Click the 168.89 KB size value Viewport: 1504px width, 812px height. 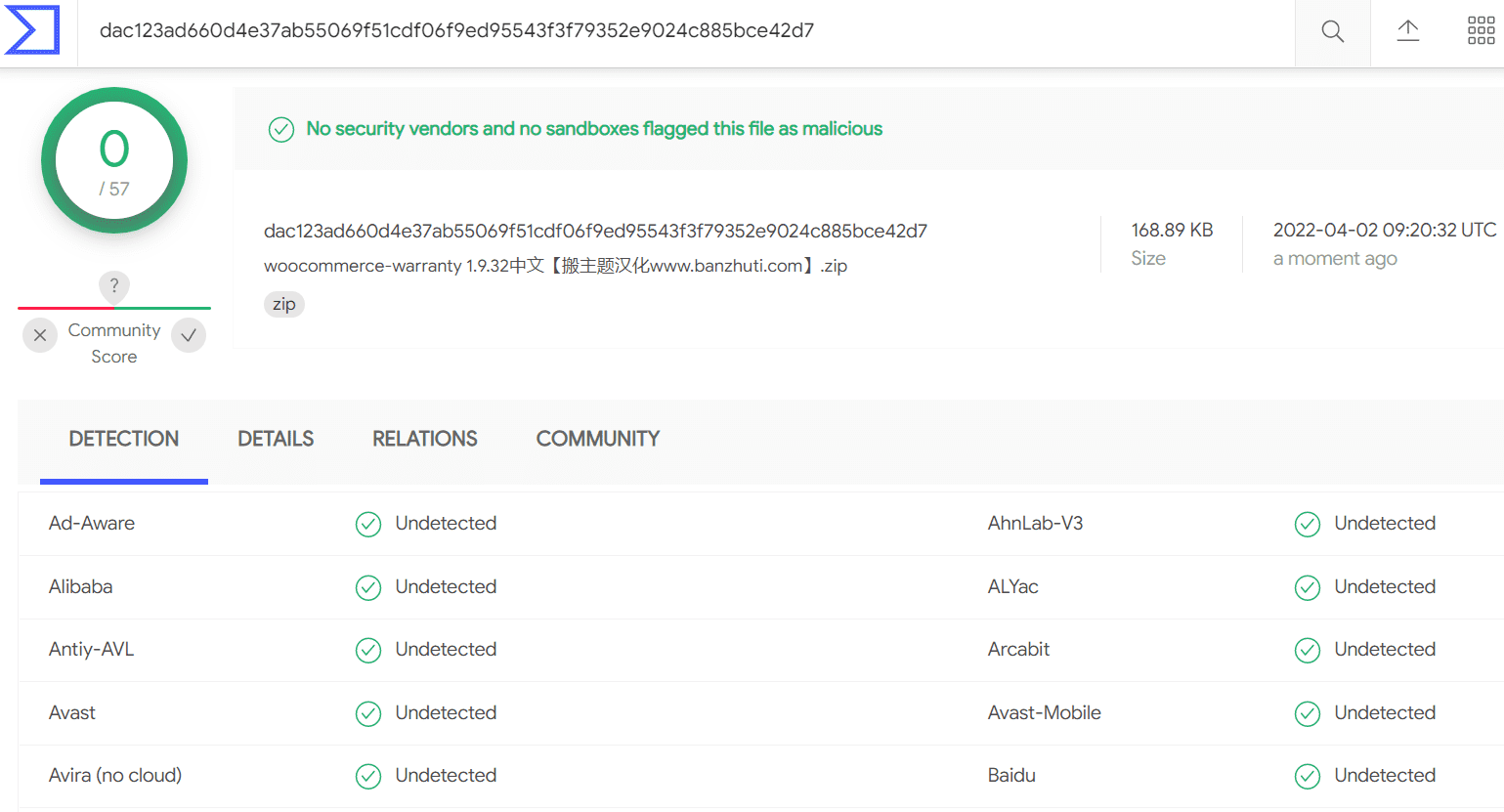pyautogui.click(x=1172, y=230)
